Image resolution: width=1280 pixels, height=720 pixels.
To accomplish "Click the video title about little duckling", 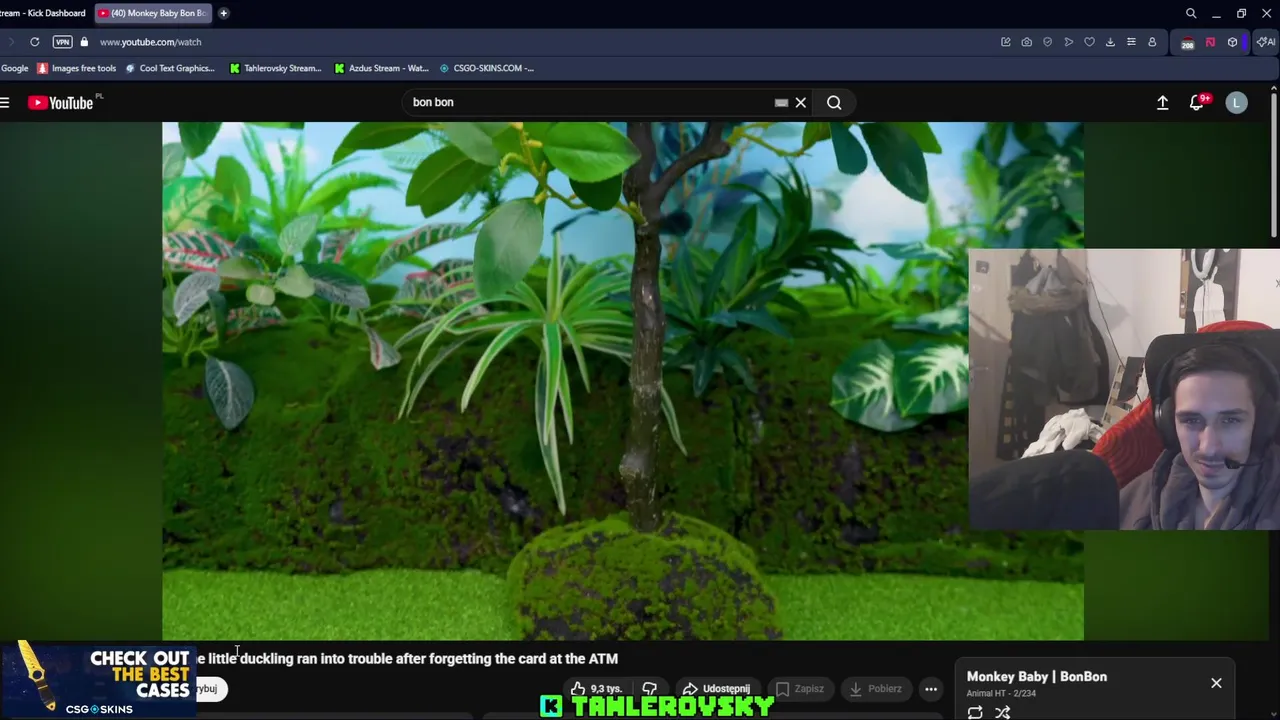I will 407,659.
